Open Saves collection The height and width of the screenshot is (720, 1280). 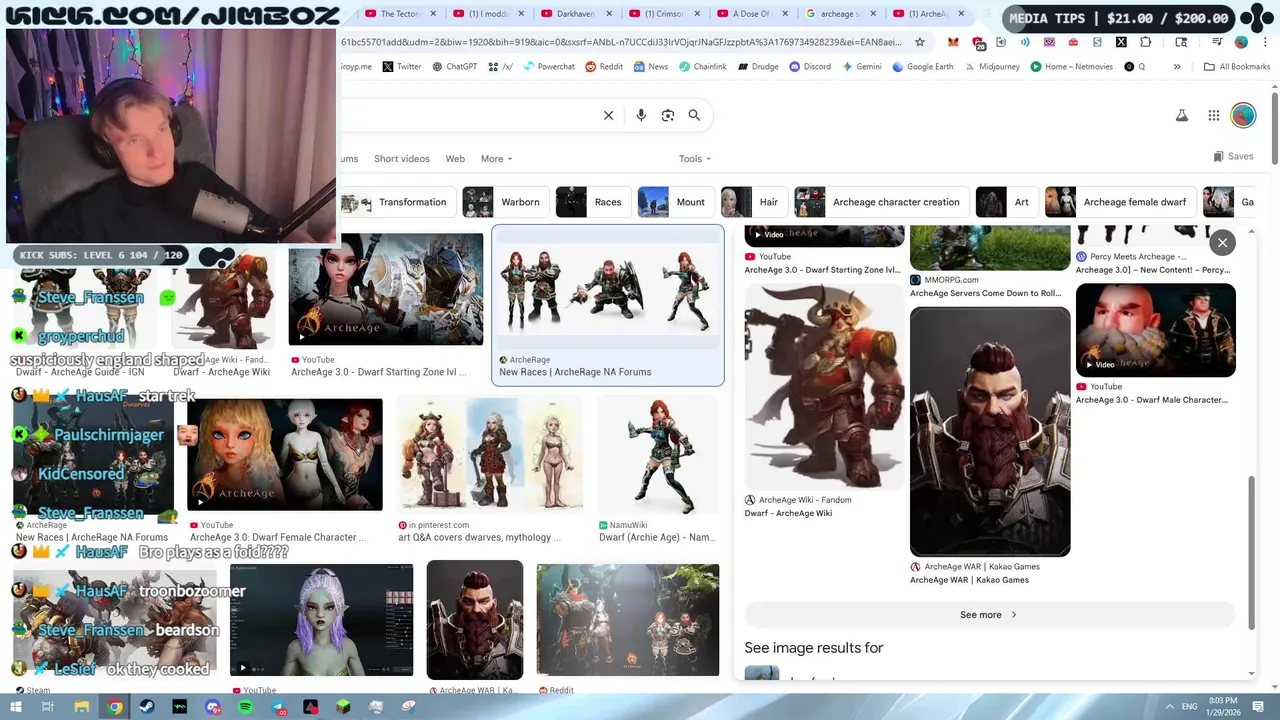1233,157
